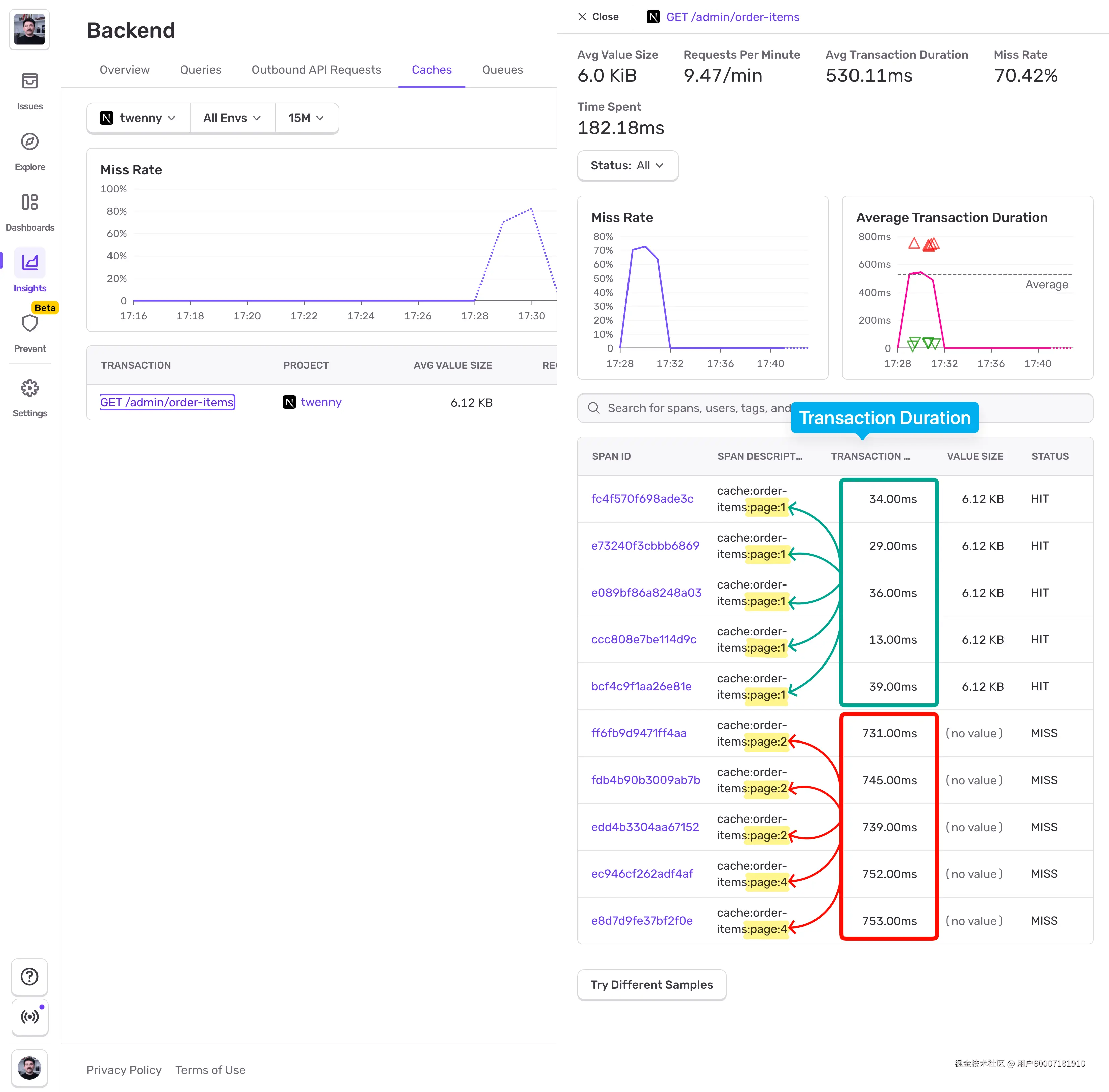This screenshot has width=1109, height=1092.
Task: Switch to the Queries tab
Action: pyautogui.click(x=200, y=70)
